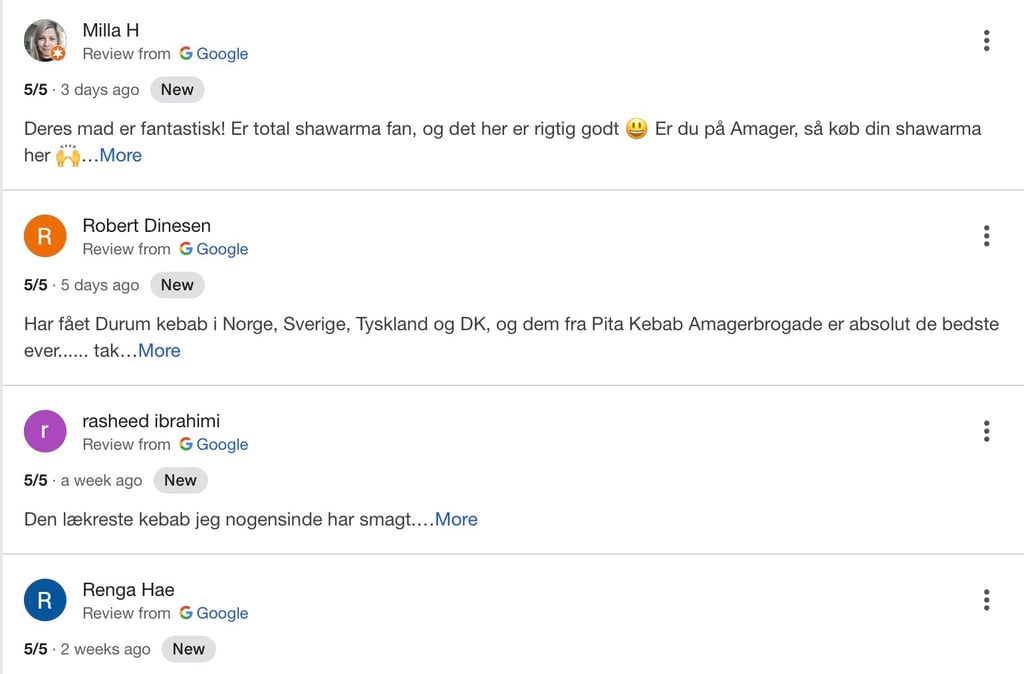Click Milla H's profile picture thumbnail
This screenshot has height=674, width=1024.
43,38
